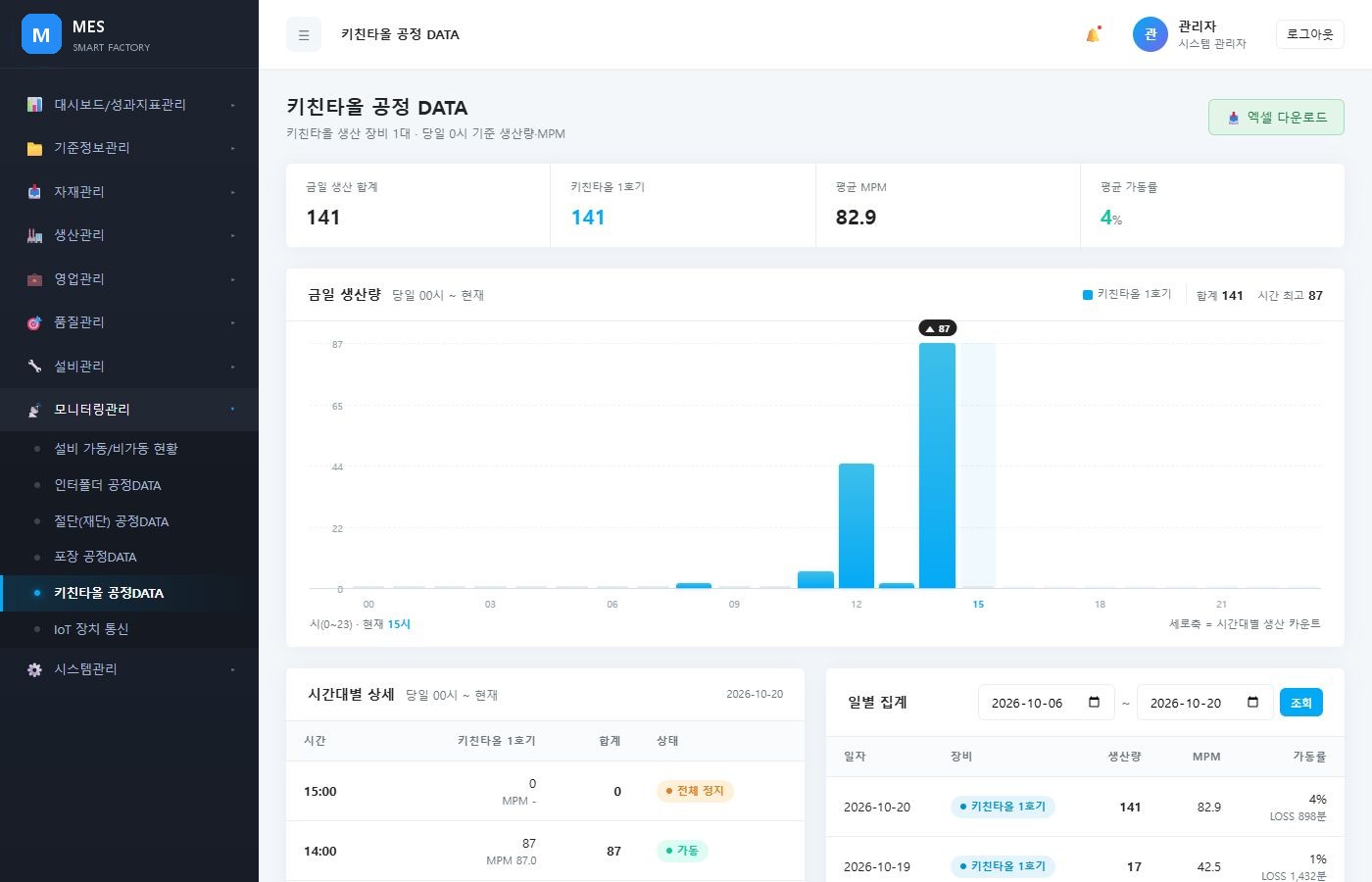Click the 금일 생산 합계 value 141
Viewport: 1372px width, 882px height.
pos(323,218)
